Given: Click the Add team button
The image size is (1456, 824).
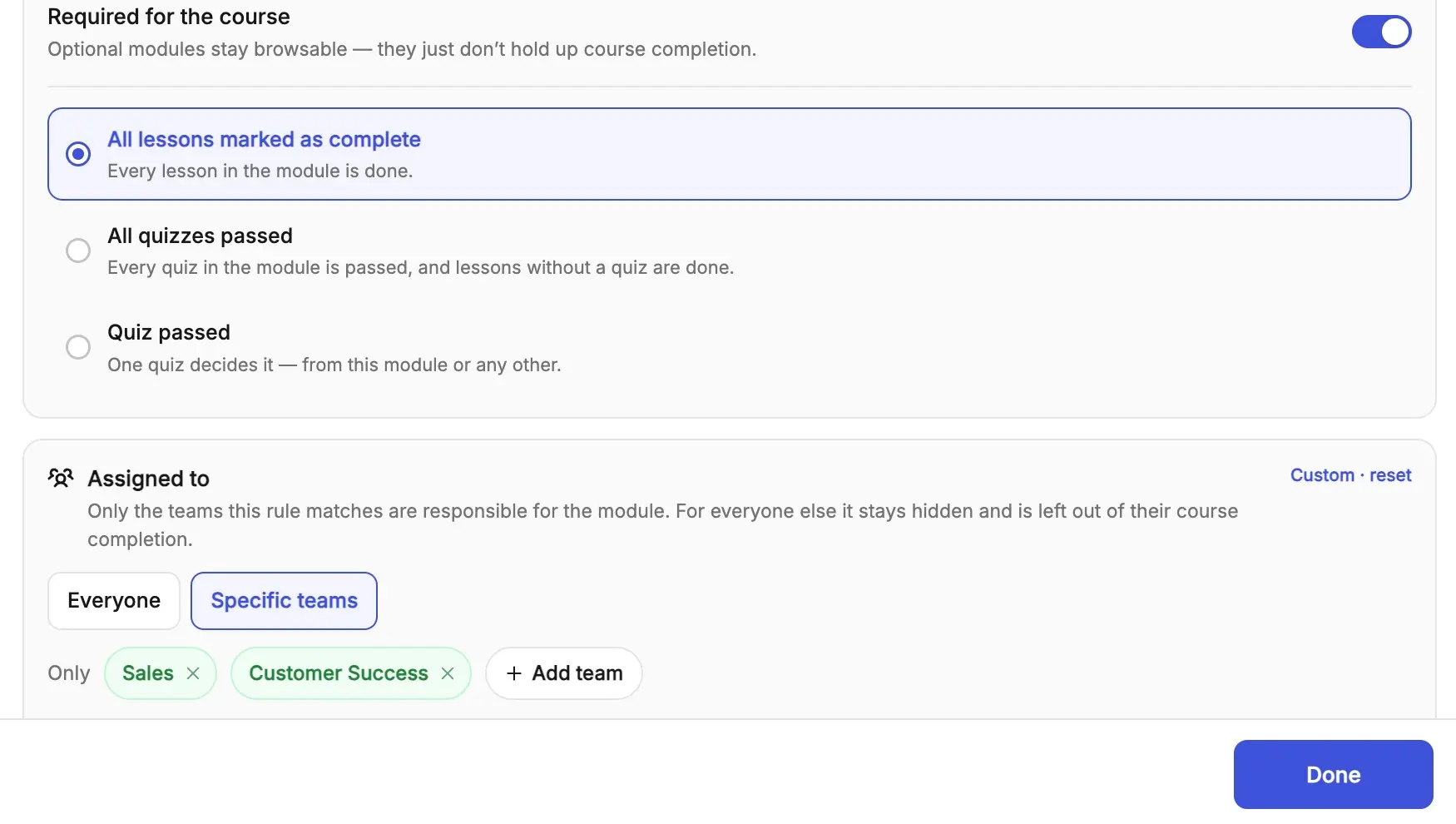Looking at the screenshot, I should point(564,673).
